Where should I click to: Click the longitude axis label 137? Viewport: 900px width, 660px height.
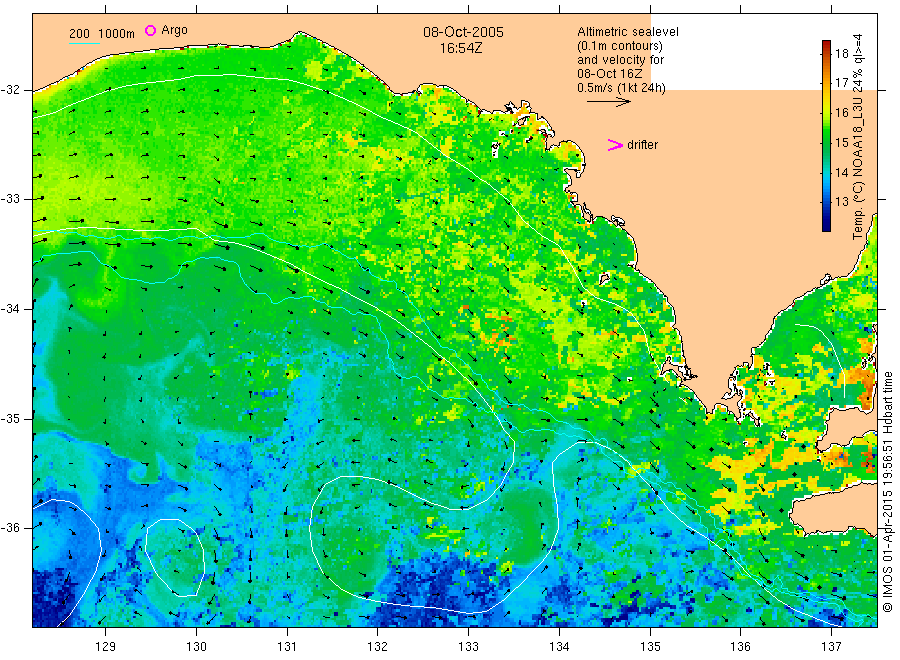[x=831, y=647]
